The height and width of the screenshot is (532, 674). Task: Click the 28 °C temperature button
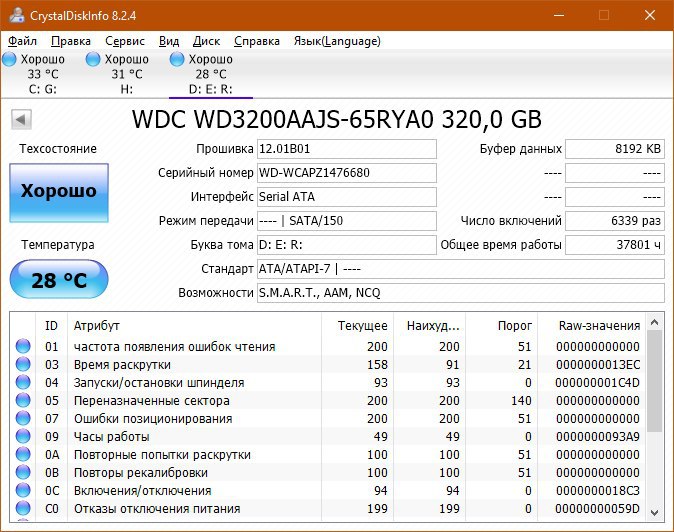pyautogui.click(x=59, y=279)
